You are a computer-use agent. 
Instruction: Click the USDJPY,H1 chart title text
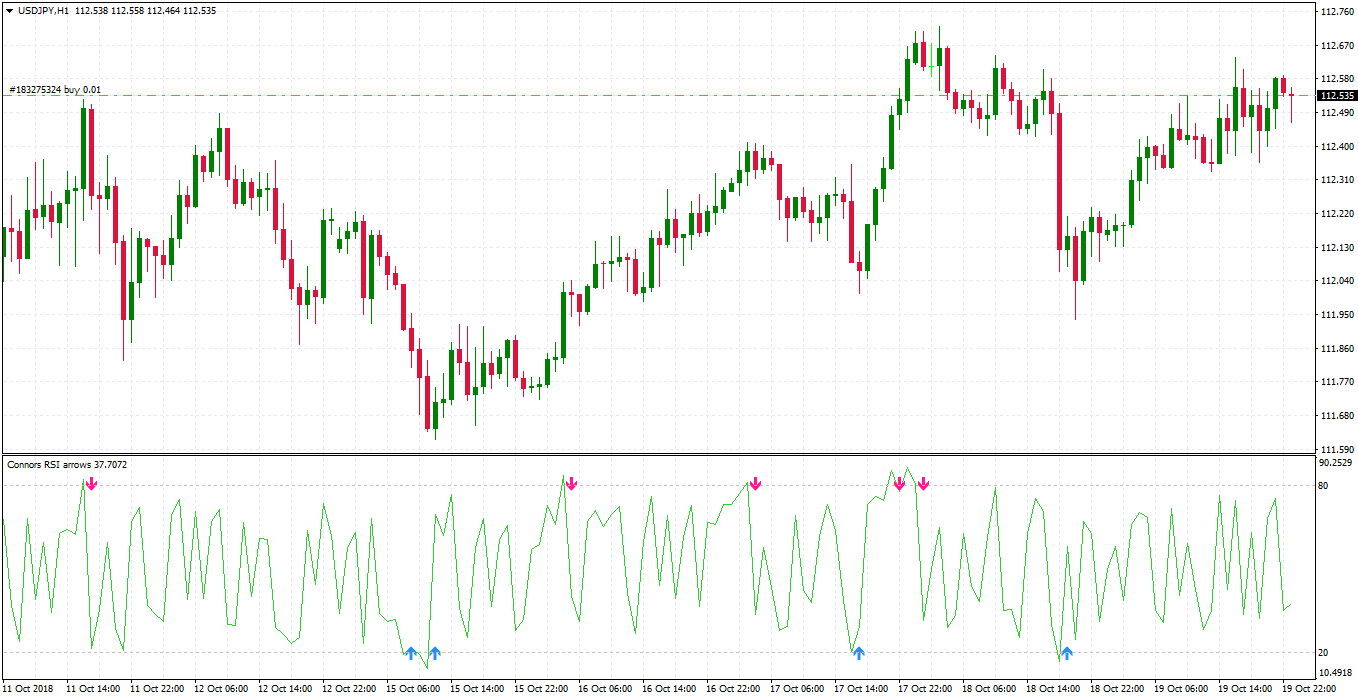click(x=43, y=9)
